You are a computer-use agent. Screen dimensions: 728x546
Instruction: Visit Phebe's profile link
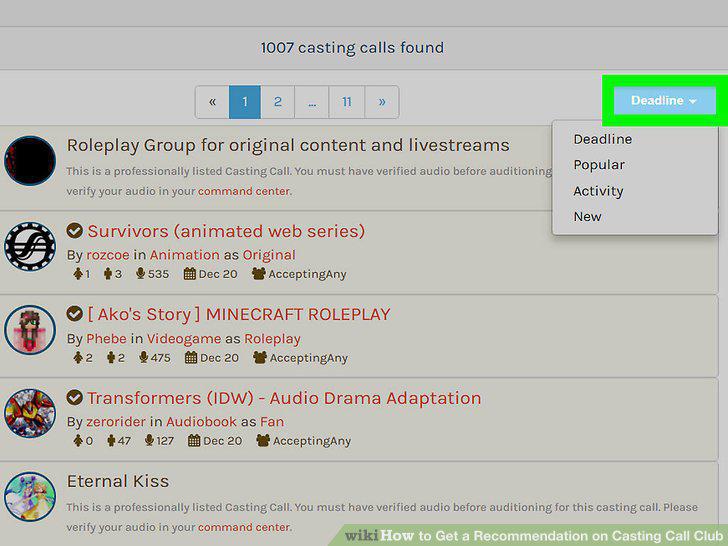pyautogui.click(x=106, y=338)
